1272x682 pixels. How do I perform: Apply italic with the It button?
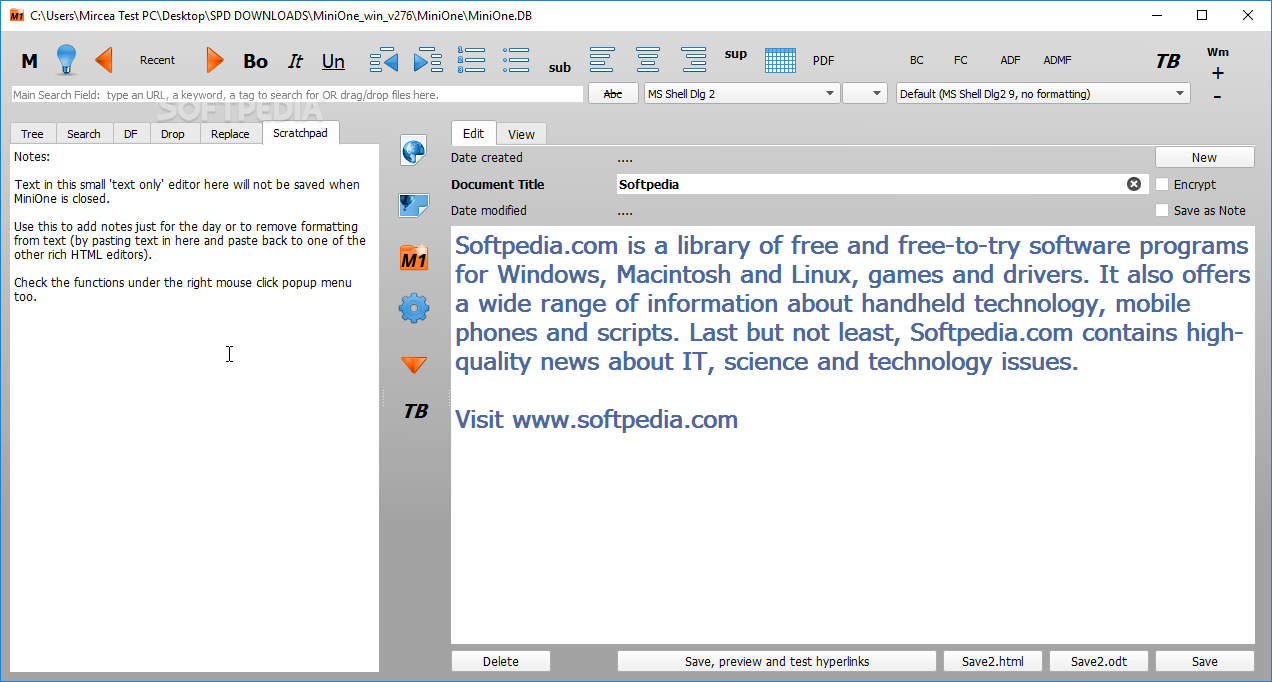[295, 61]
